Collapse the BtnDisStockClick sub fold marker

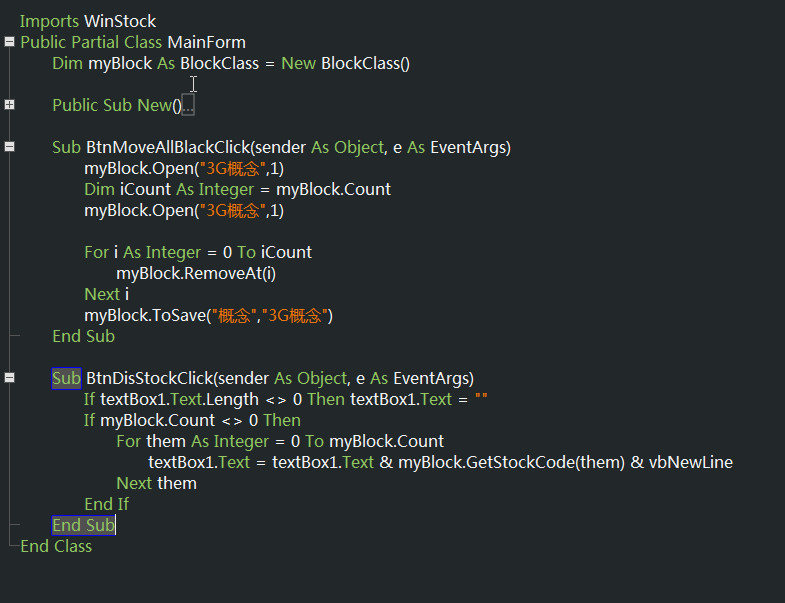tap(9, 378)
